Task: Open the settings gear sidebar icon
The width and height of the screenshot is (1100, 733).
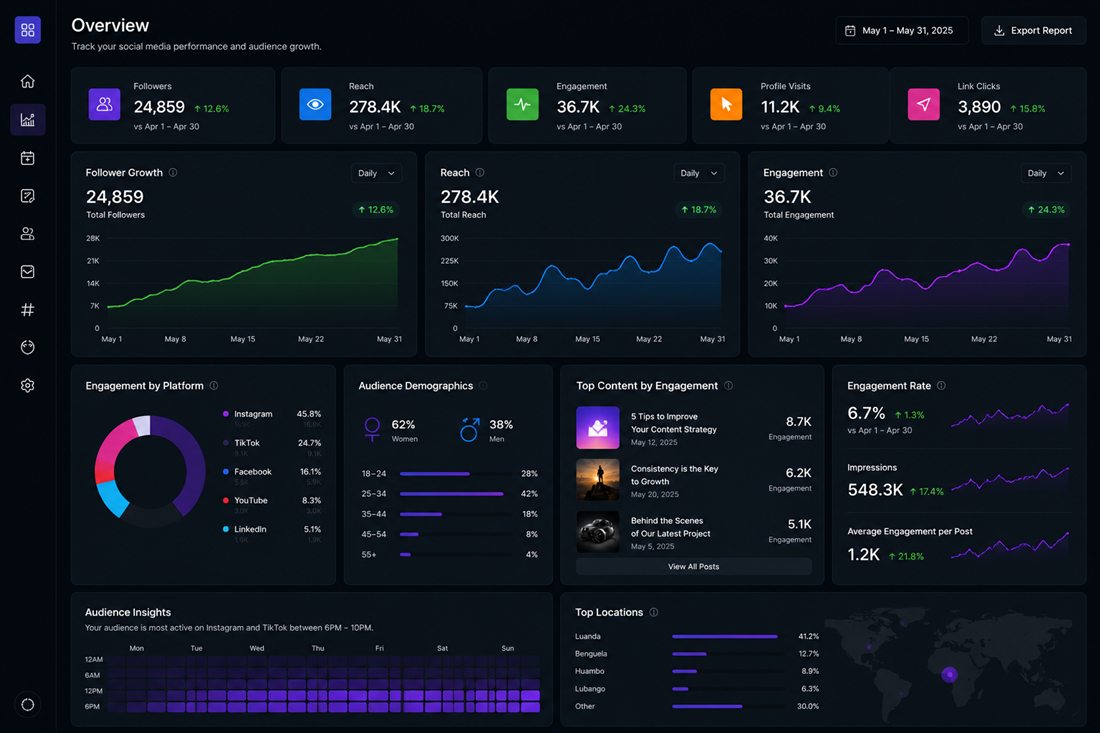Action: coord(27,385)
